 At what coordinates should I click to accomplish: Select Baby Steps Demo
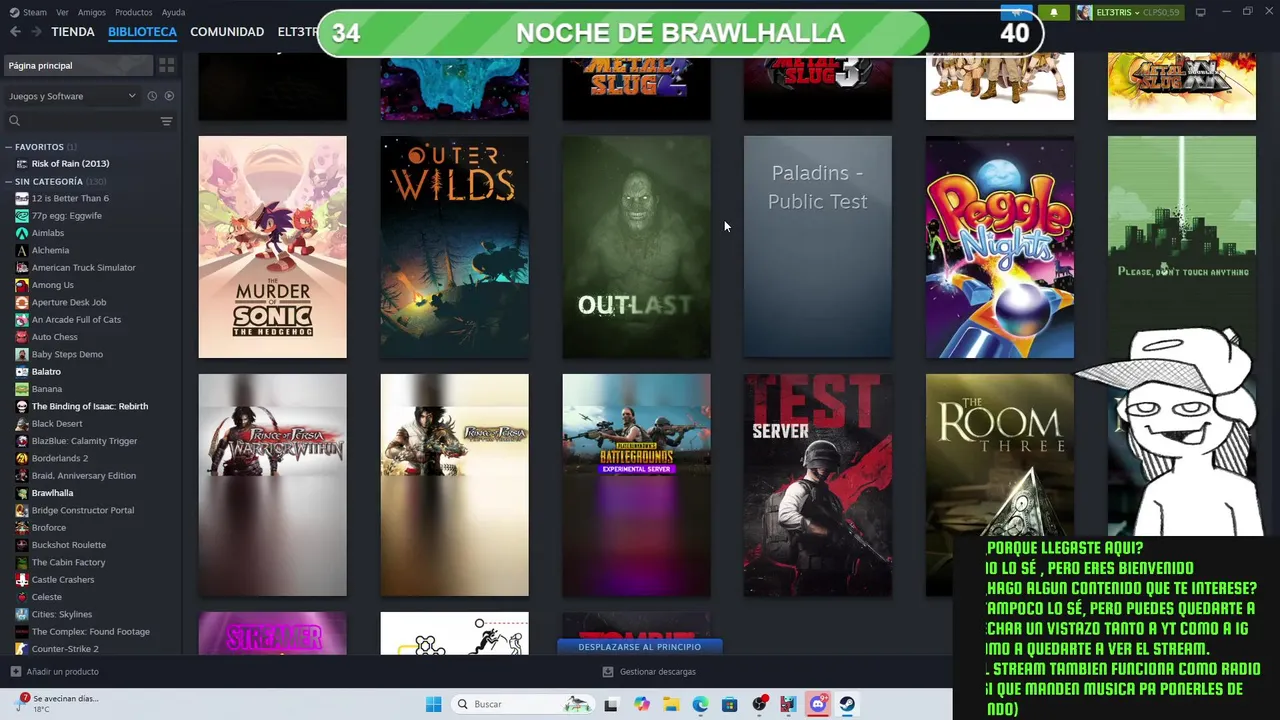67,354
